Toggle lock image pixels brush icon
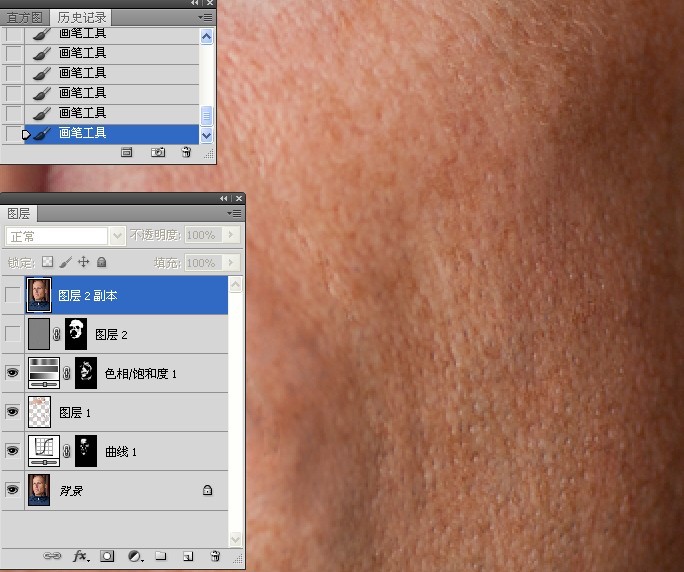This screenshot has height=572, width=684. pos(65,262)
